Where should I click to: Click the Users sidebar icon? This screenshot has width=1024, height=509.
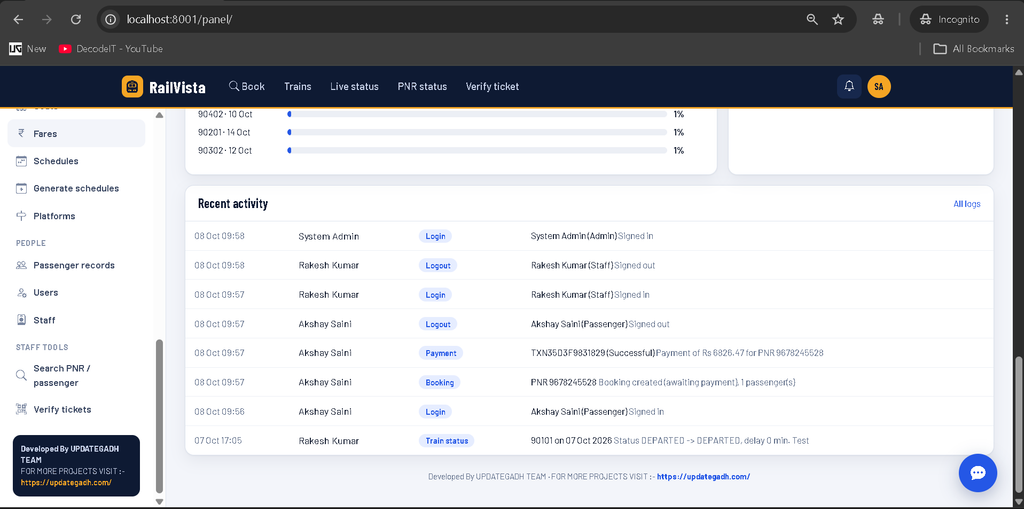point(21,293)
